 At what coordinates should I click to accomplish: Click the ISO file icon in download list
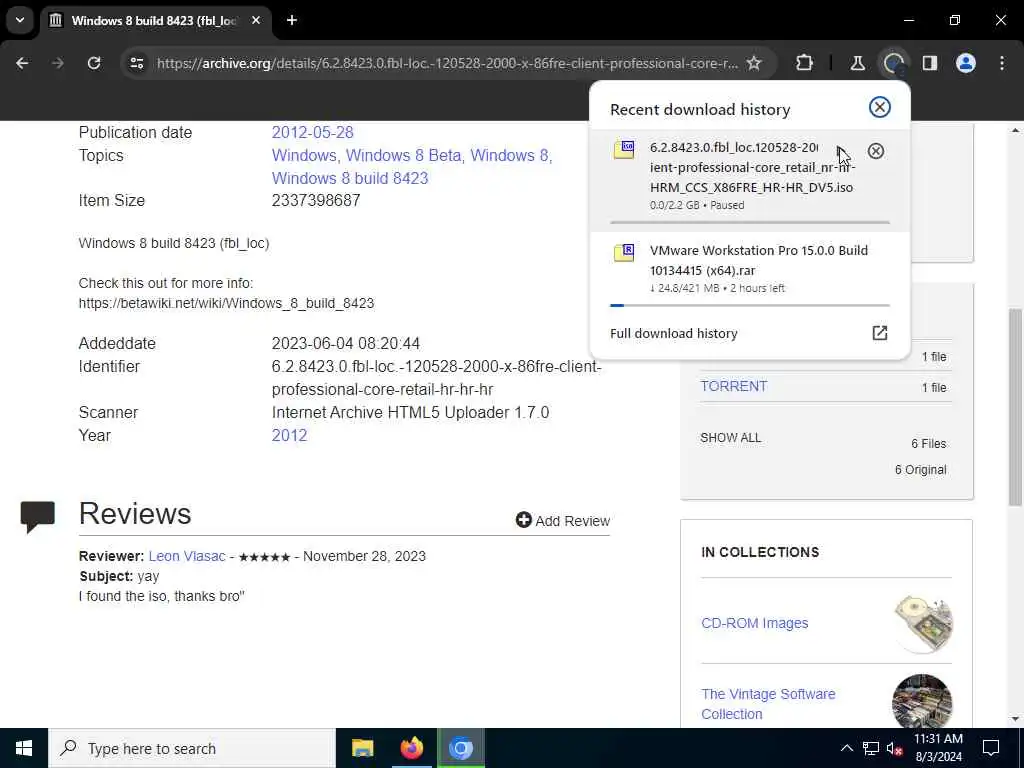(x=624, y=150)
